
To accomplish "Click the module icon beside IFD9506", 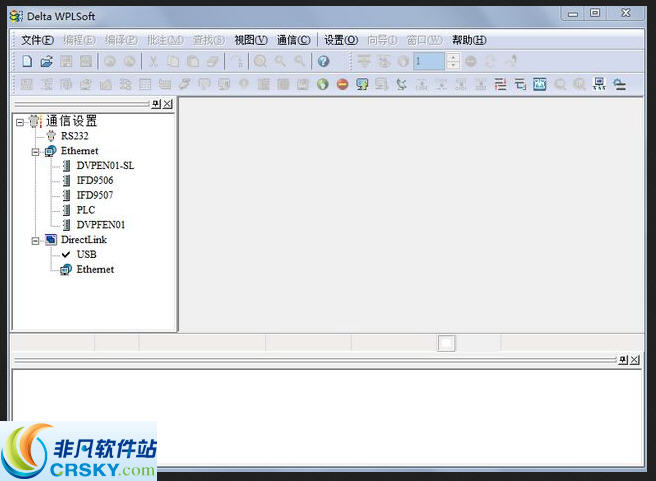I will pos(66,180).
